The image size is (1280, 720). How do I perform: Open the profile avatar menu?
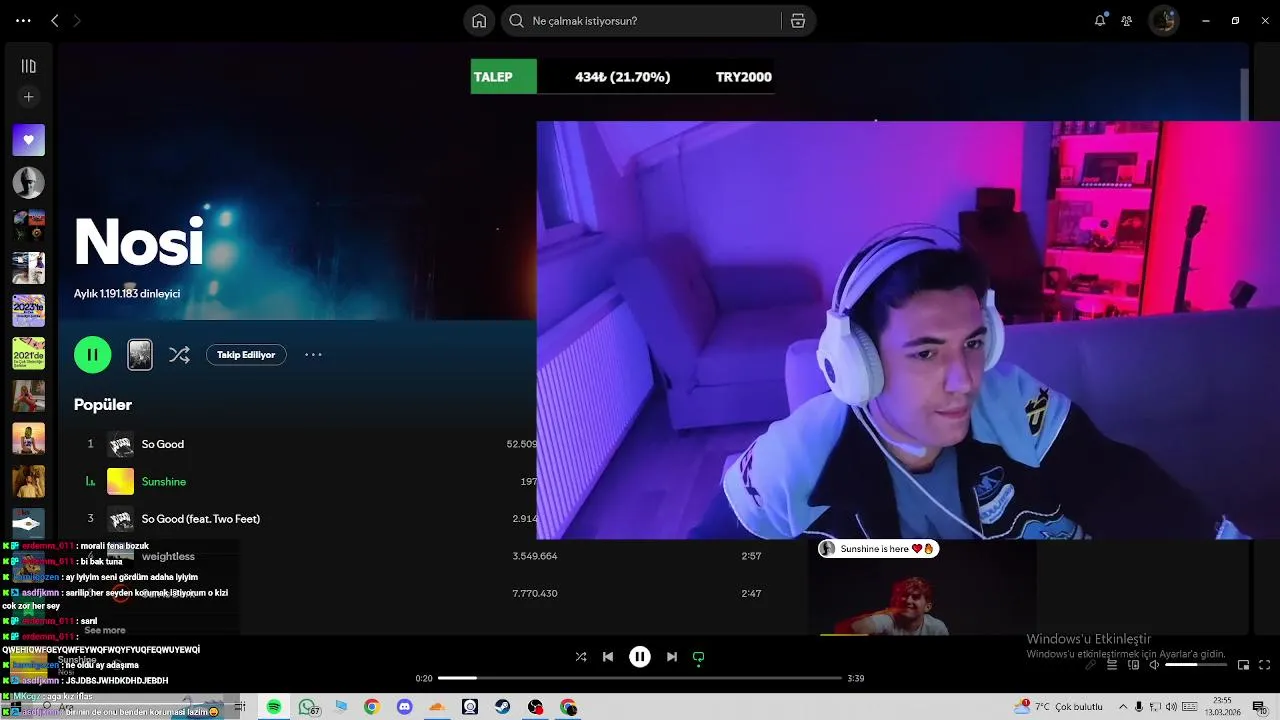pos(1163,20)
